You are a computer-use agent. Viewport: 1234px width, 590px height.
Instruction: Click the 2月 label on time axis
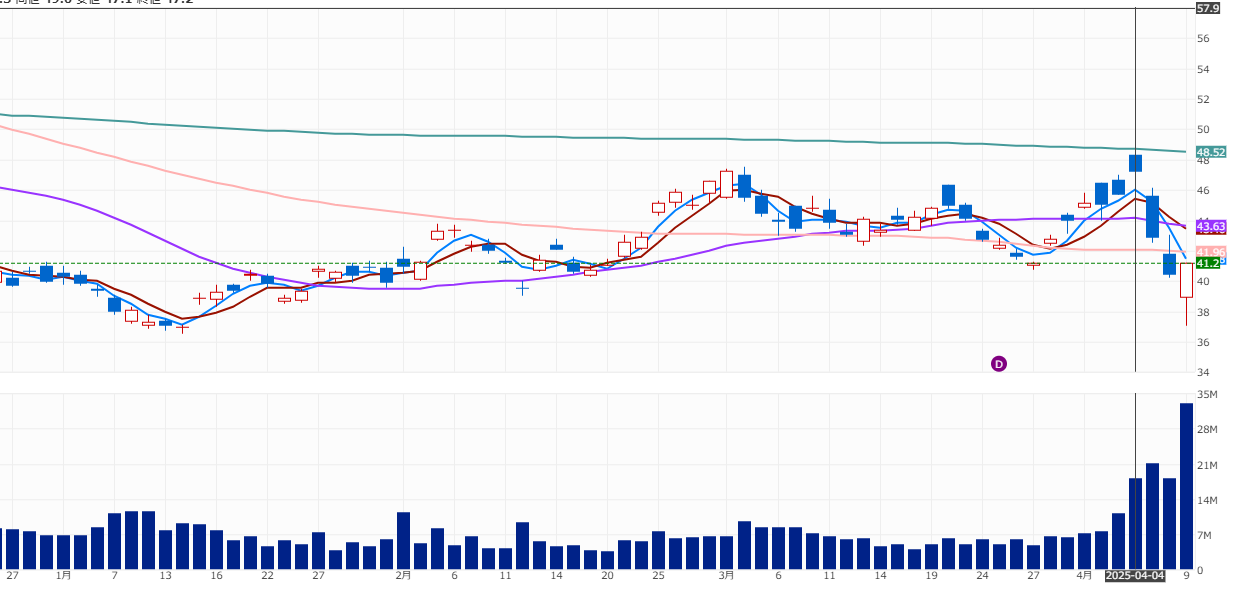coord(403,576)
